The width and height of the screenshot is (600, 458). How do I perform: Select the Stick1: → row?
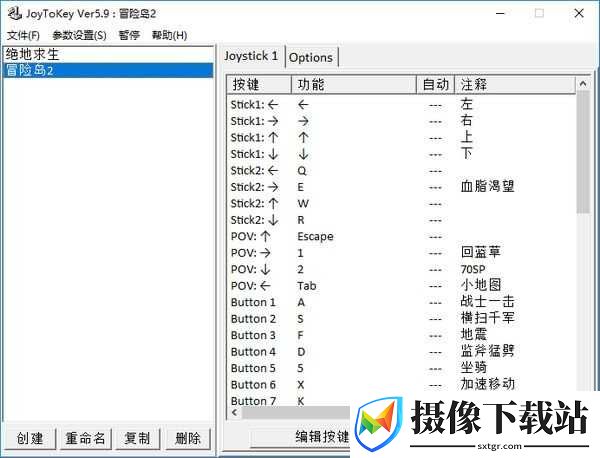[401, 121]
